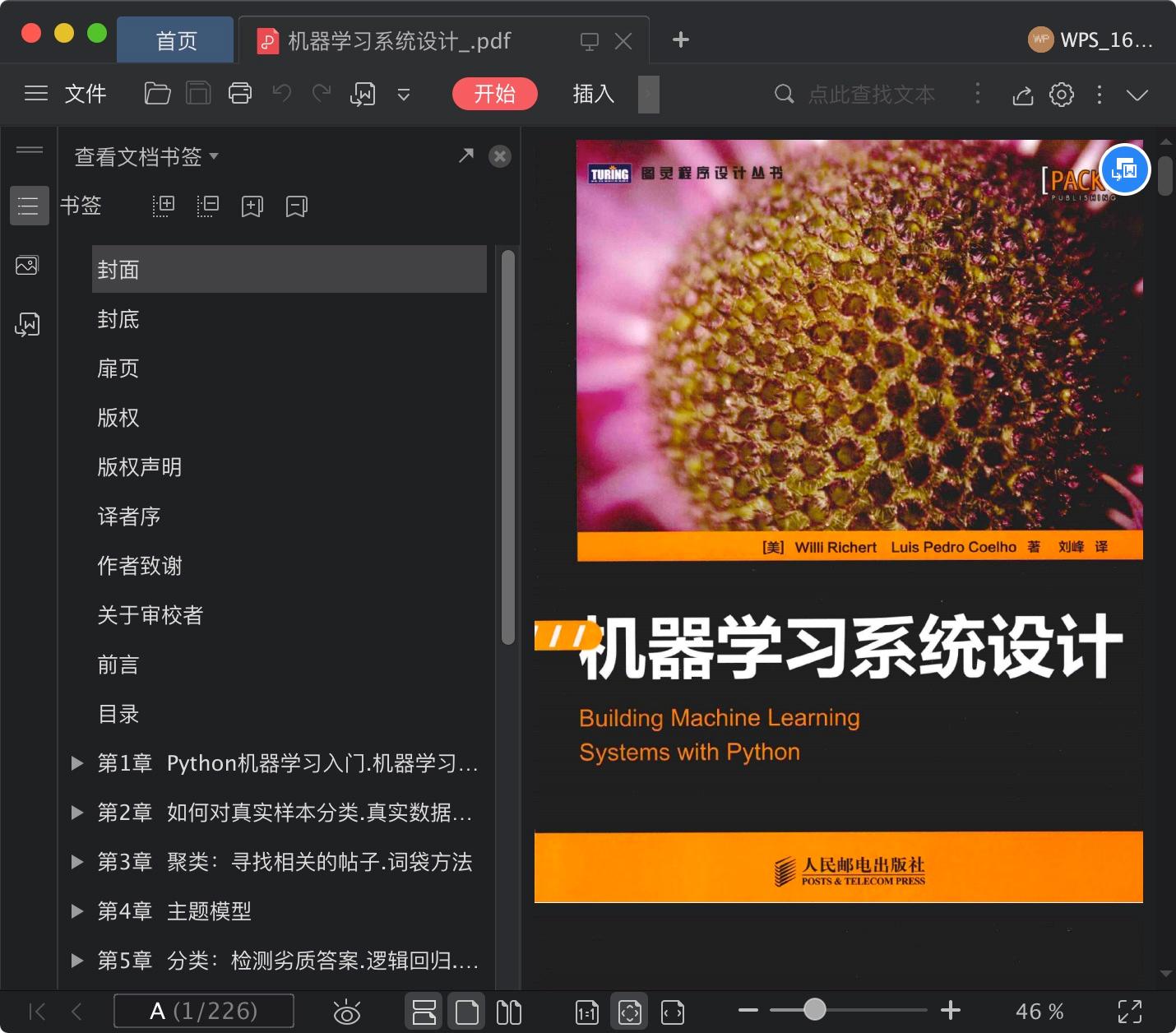Click the zoom out minus button
Screen dimensions: 1176x1033
748,1010
